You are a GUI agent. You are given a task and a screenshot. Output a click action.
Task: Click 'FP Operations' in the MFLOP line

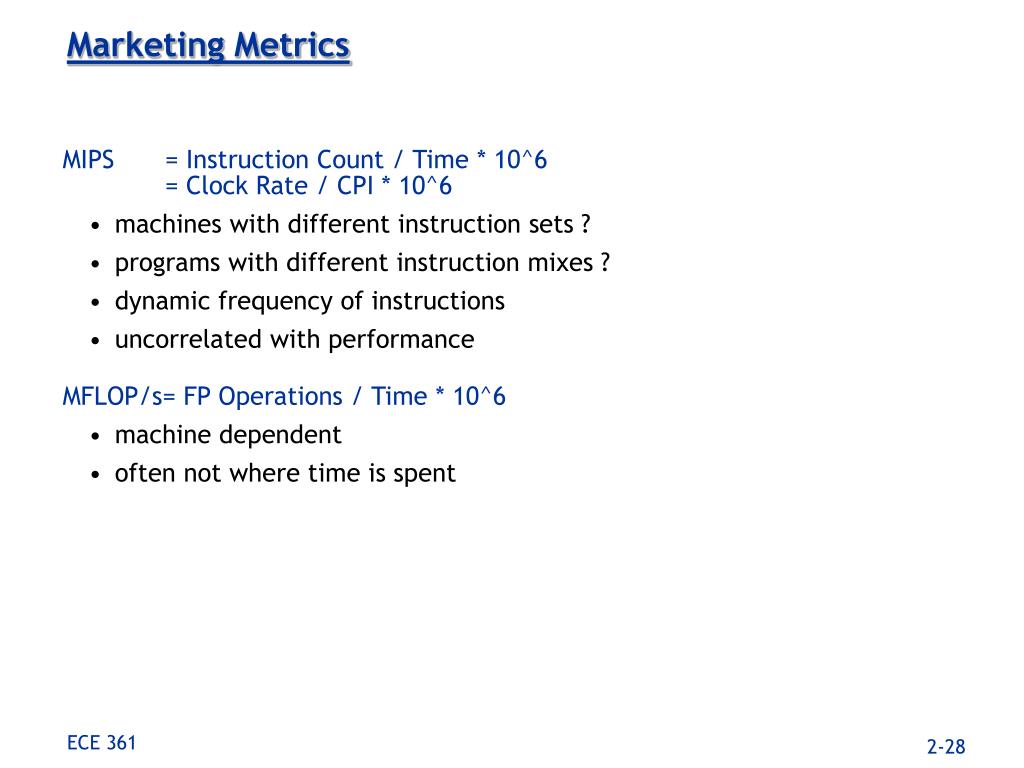[263, 397]
